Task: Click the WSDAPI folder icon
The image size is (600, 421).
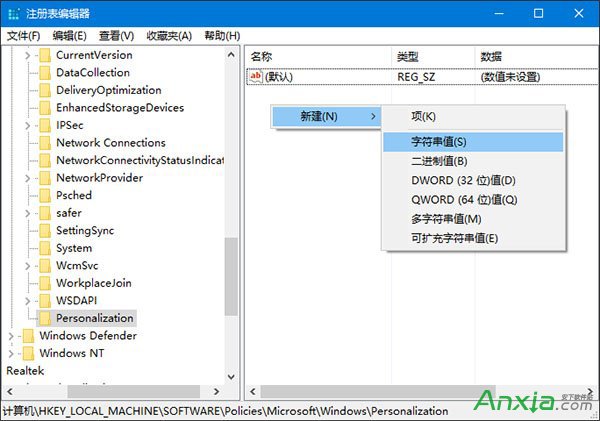Action: click(x=45, y=300)
